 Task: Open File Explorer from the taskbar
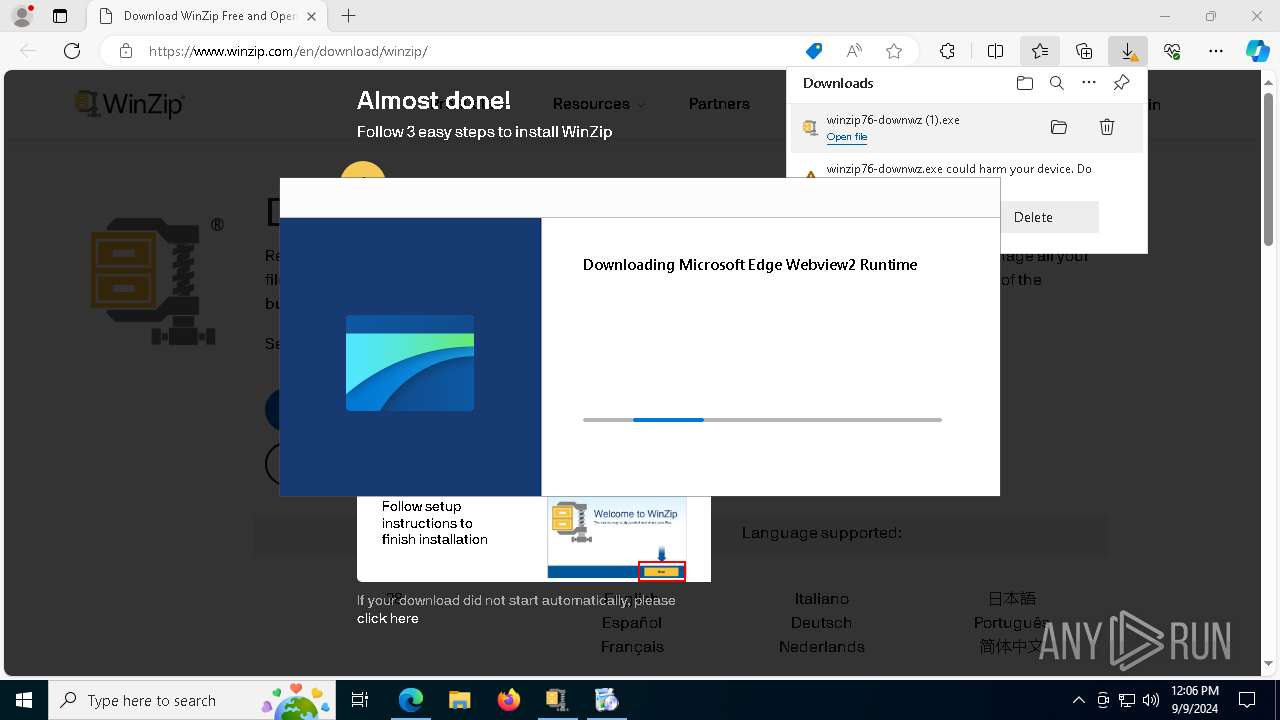(460, 700)
